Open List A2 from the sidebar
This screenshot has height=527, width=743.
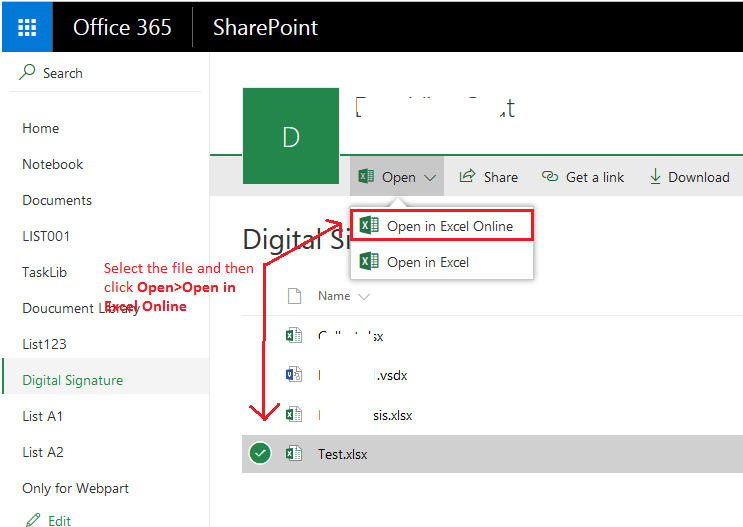click(x=43, y=452)
